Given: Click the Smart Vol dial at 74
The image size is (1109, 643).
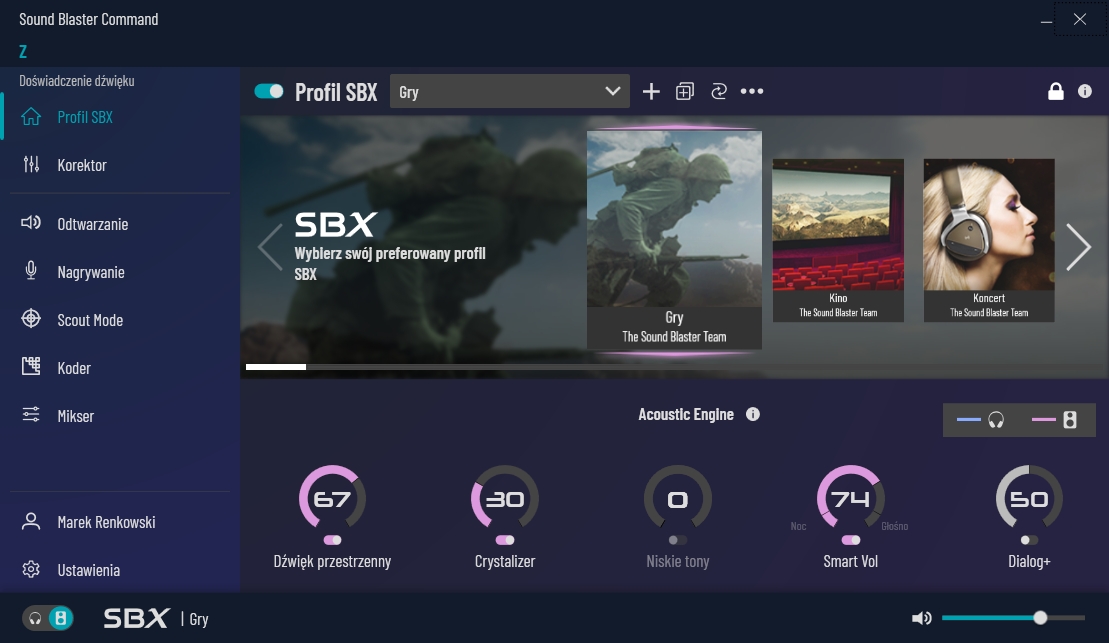Looking at the screenshot, I should click(851, 499).
